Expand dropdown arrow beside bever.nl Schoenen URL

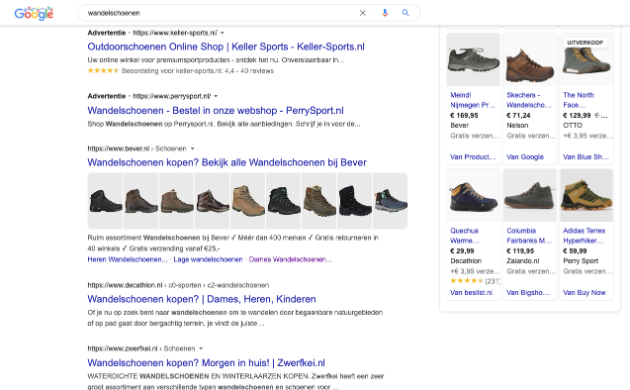coord(192,149)
